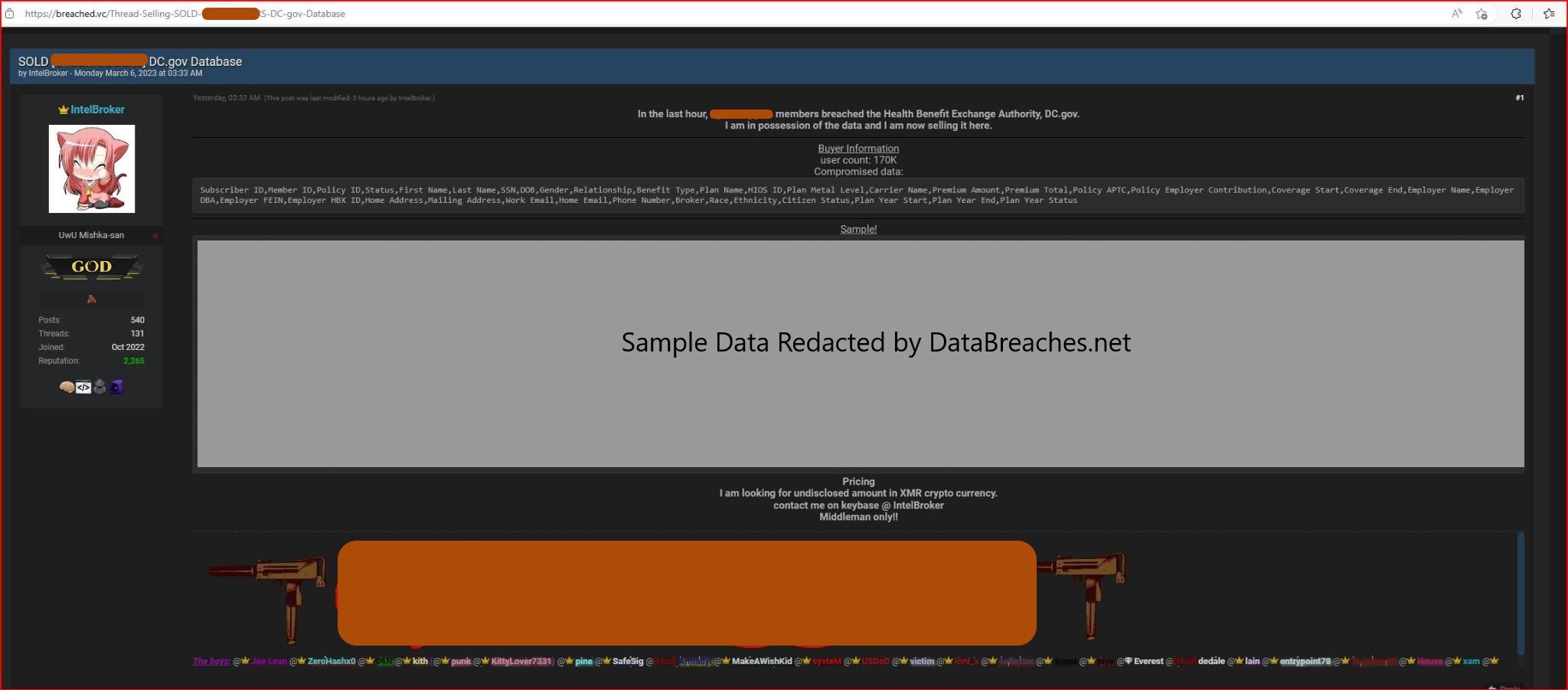This screenshot has height=690, width=1568.
Task: Click the signature area vertical scrollbar
Action: tap(1521, 594)
